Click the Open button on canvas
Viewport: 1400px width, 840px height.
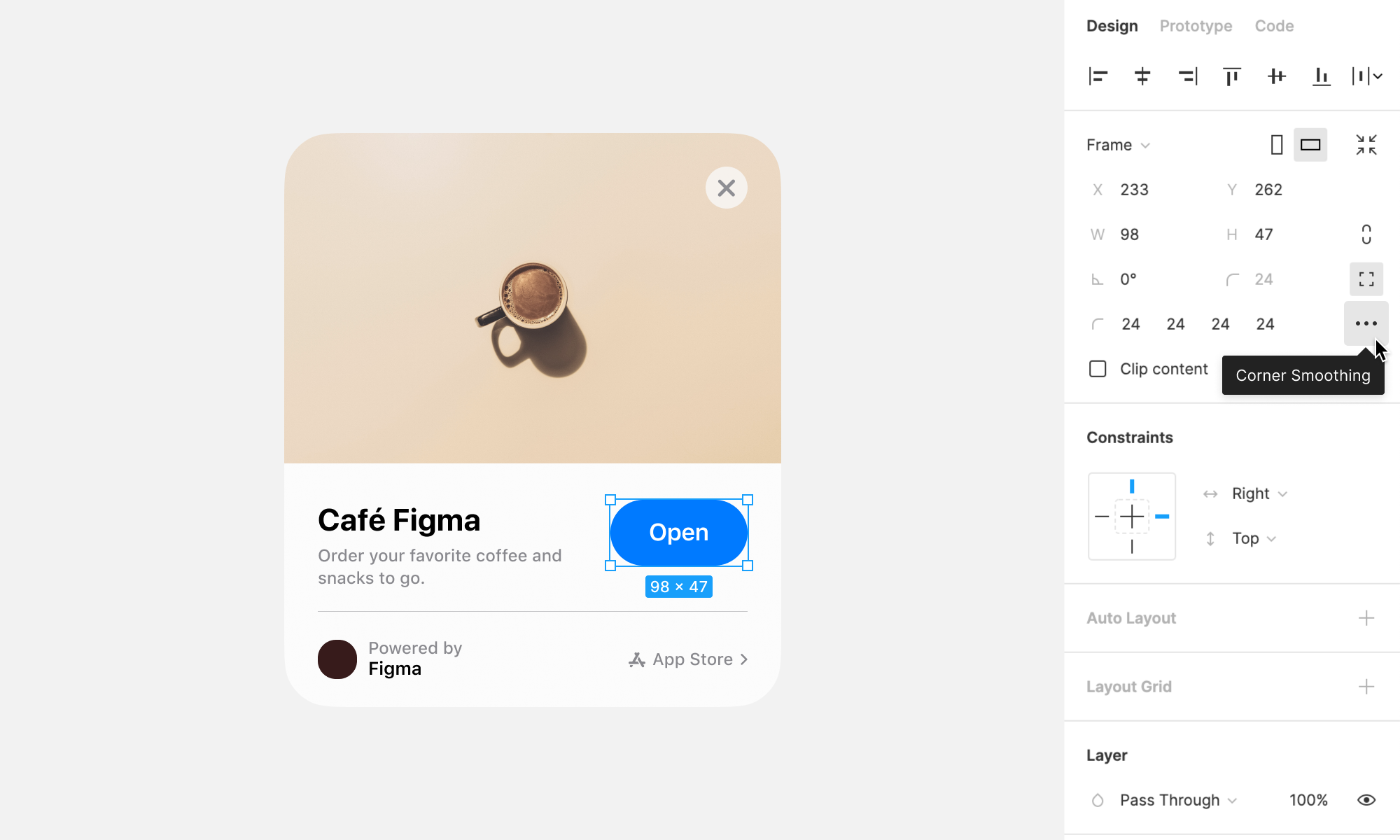(680, 532)
